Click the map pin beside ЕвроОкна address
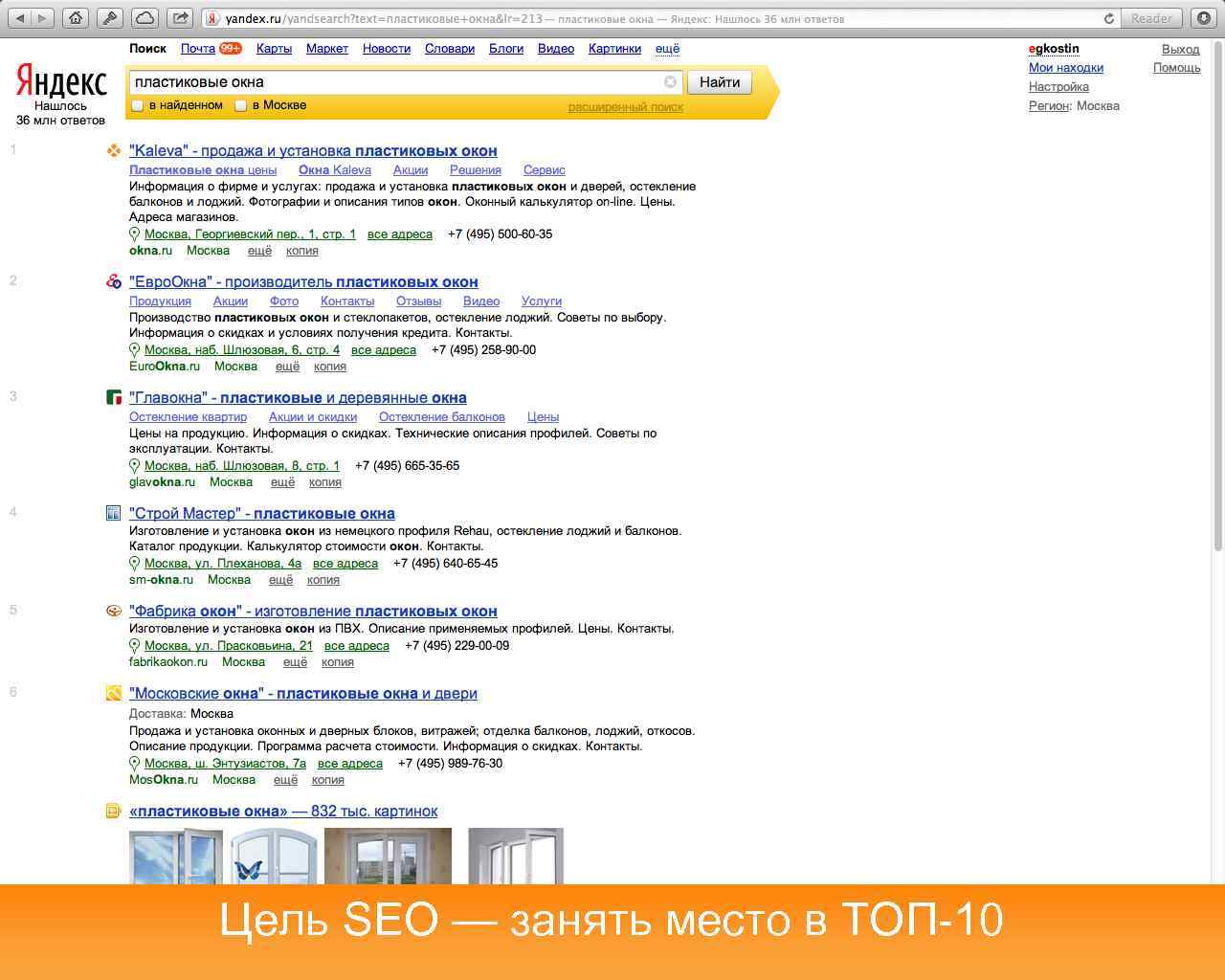1225x980 pixels. click(x=135, y=349)
